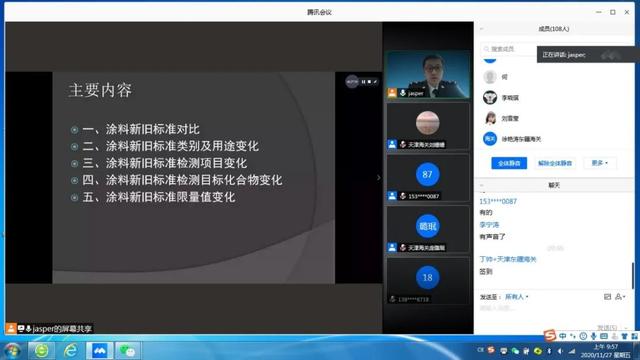Open Internet Explorer from the taskbar
Viewport: 640px width, 360px height.
[x=71, y=351]
